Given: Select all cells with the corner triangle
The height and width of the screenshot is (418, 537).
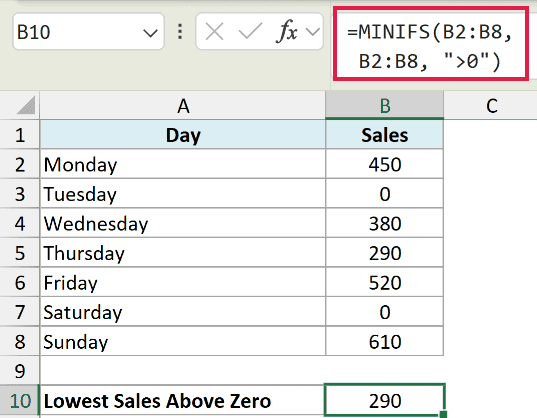Looking at the screenshot, I should pyautogui.click(x=26, y=105).
